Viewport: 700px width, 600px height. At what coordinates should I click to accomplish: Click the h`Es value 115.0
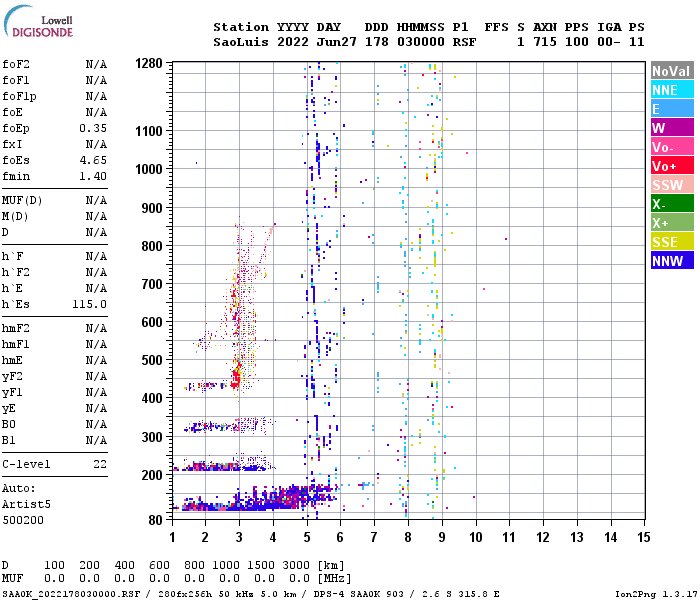90,304
